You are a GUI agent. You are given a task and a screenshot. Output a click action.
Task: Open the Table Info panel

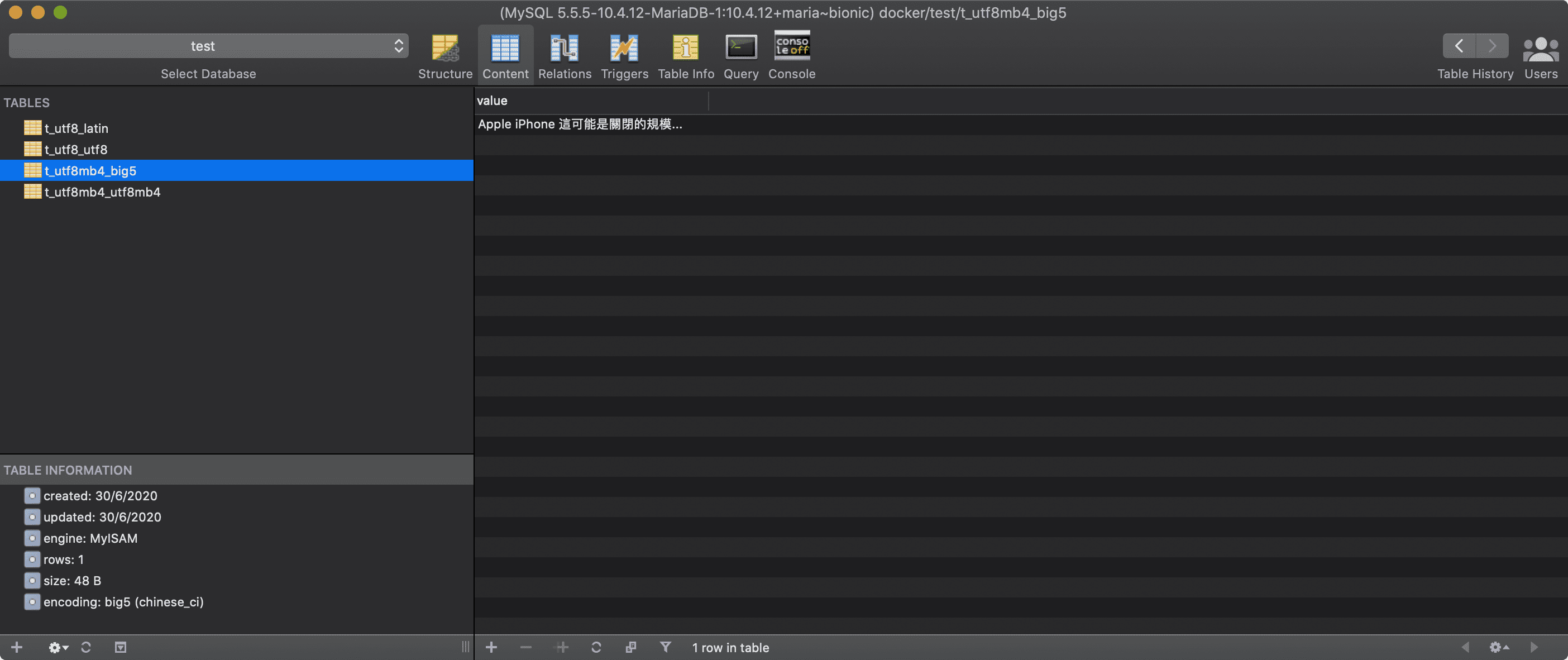[686, 55]
